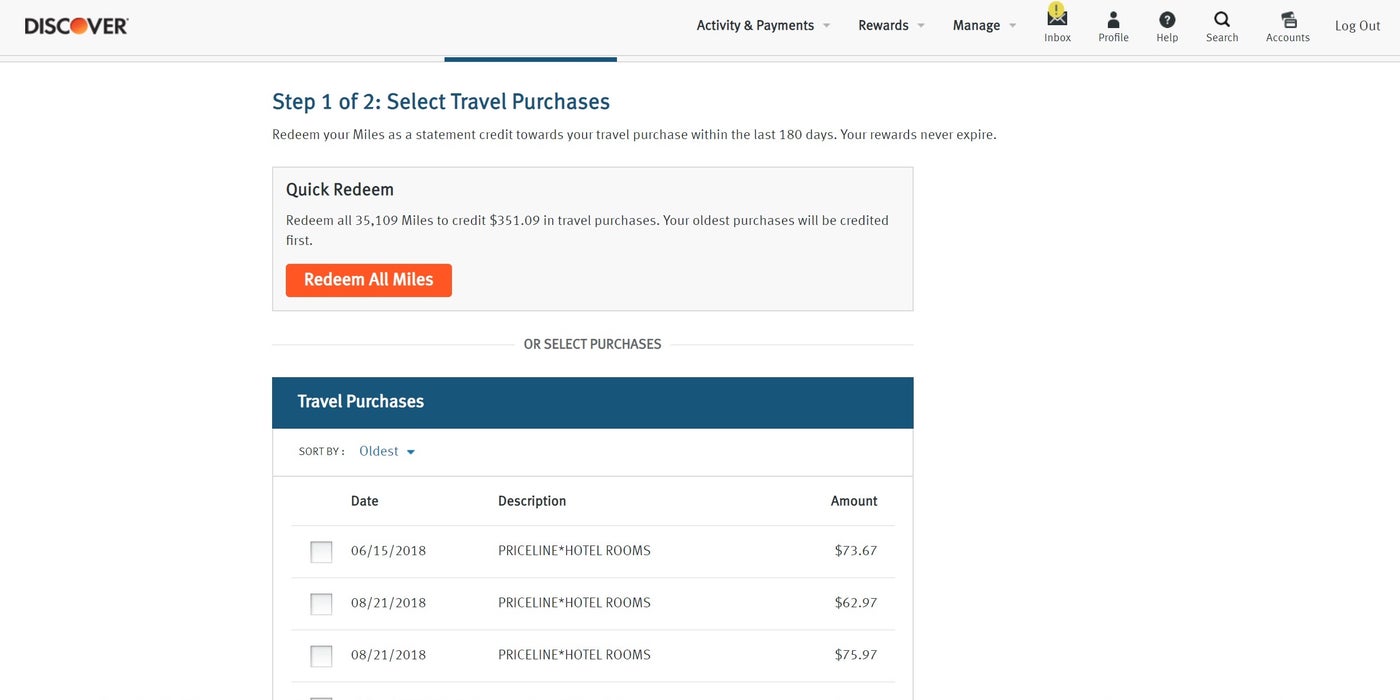Click the Redeem All Miles button
The width and height of the screenshot is (1400, 700).
coord(368,280)
